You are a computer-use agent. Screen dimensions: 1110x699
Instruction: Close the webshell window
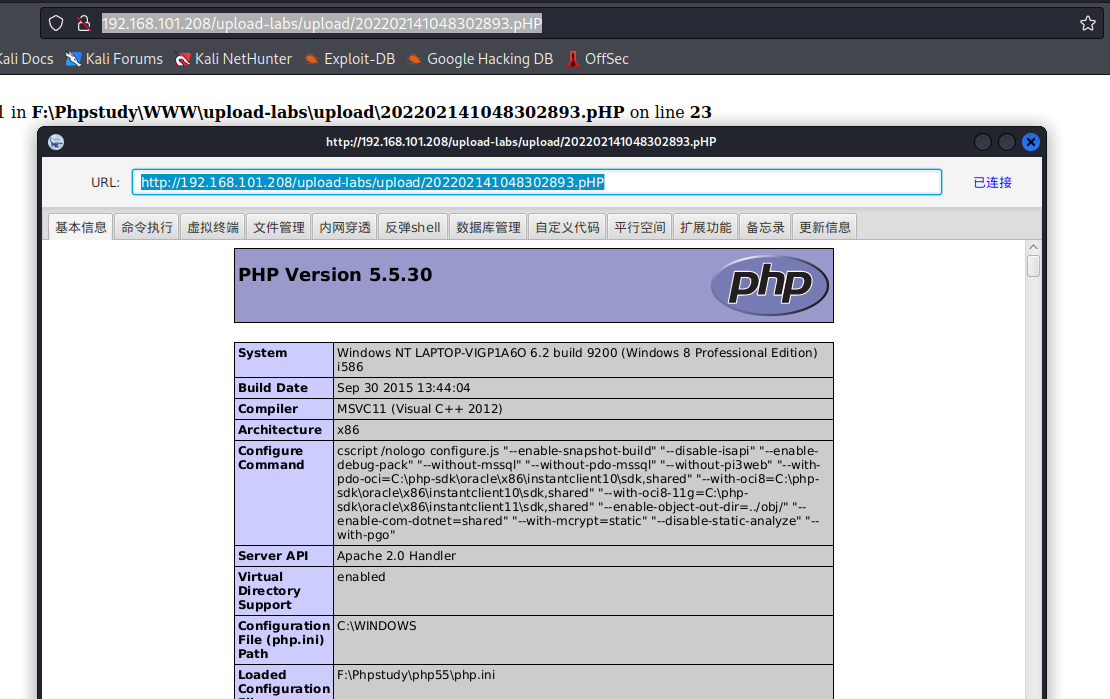coord(1031,142)
